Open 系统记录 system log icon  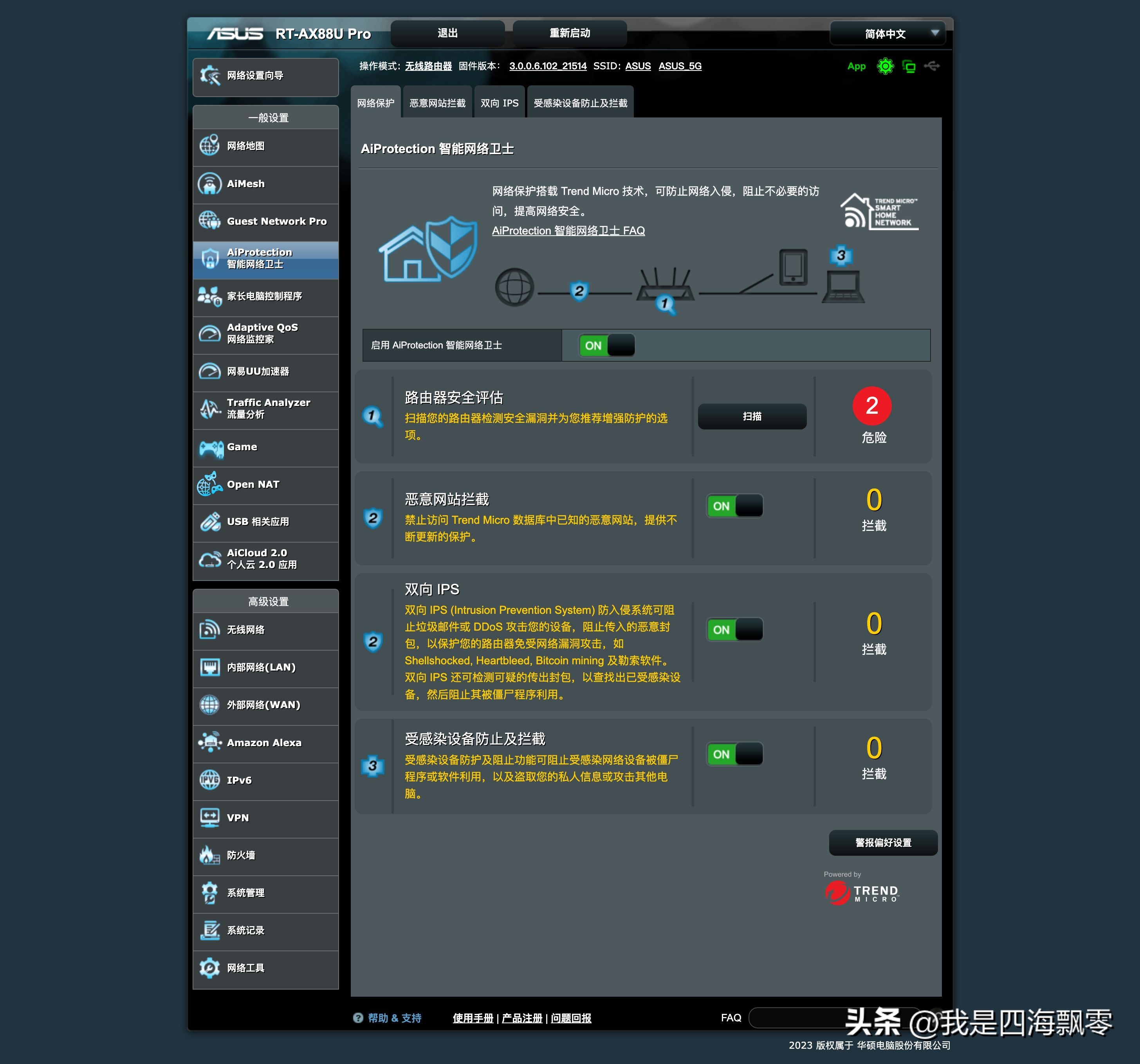click(210, 930)
